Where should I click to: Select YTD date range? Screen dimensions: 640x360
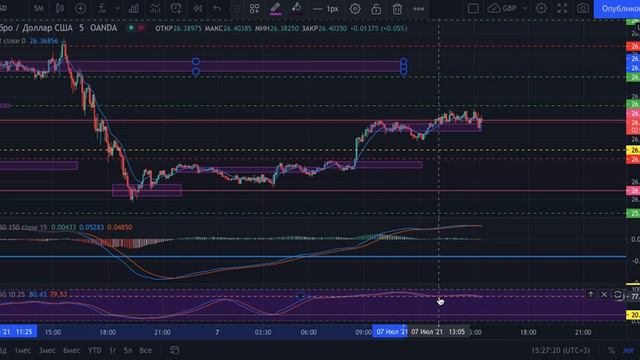(x=95, y=350)
